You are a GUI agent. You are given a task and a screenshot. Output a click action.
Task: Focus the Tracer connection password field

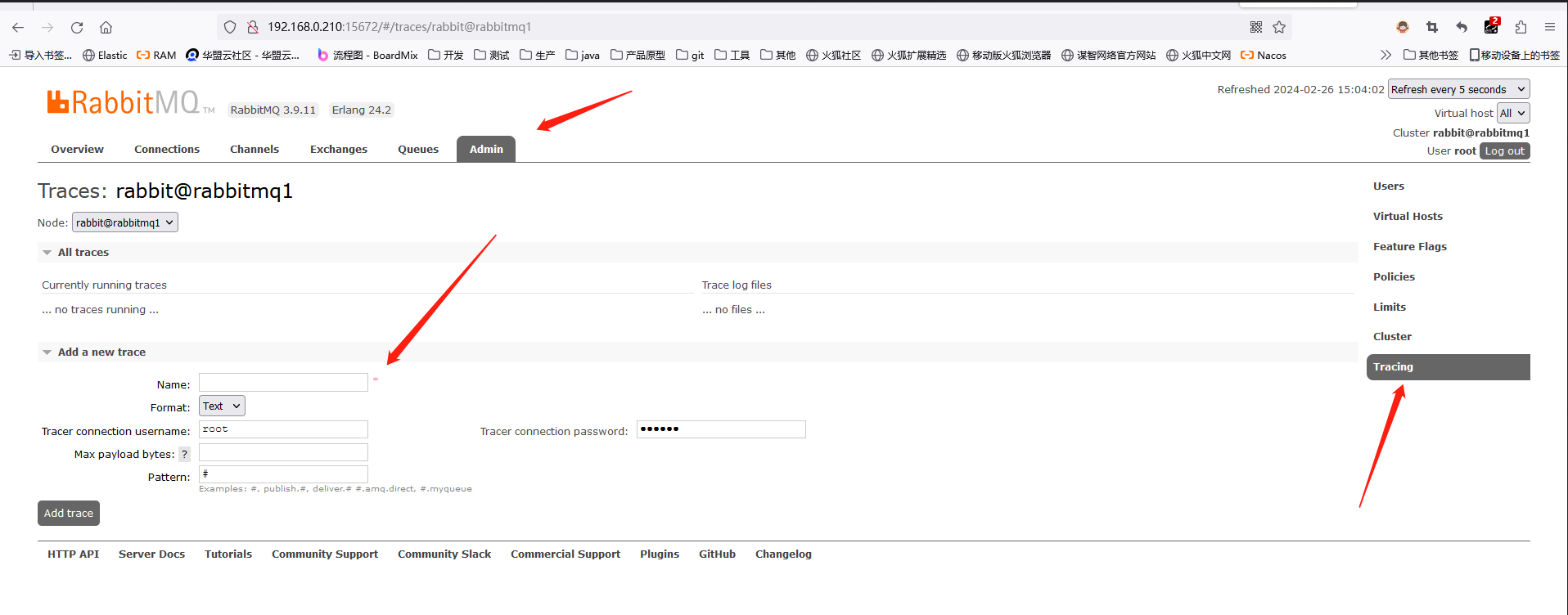point(721,429)
